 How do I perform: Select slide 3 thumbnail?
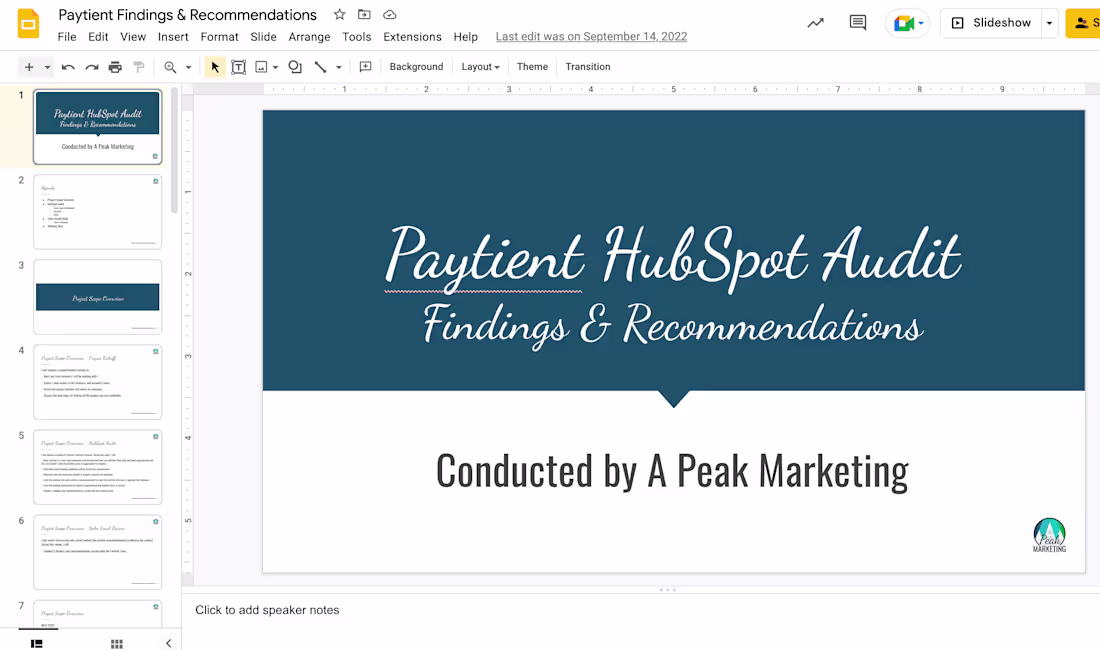pos(97,297)
